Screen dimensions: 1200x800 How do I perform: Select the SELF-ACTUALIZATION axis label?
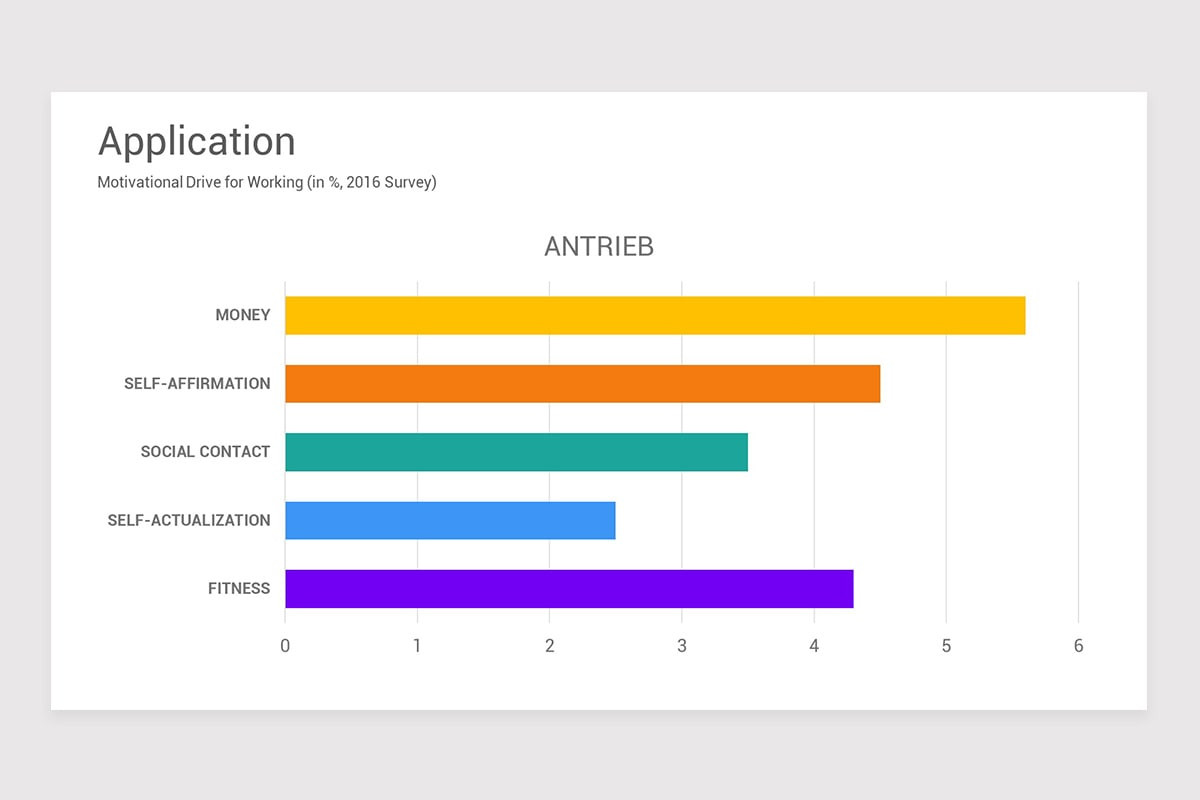pyautogui.click(x=189, y=520)
